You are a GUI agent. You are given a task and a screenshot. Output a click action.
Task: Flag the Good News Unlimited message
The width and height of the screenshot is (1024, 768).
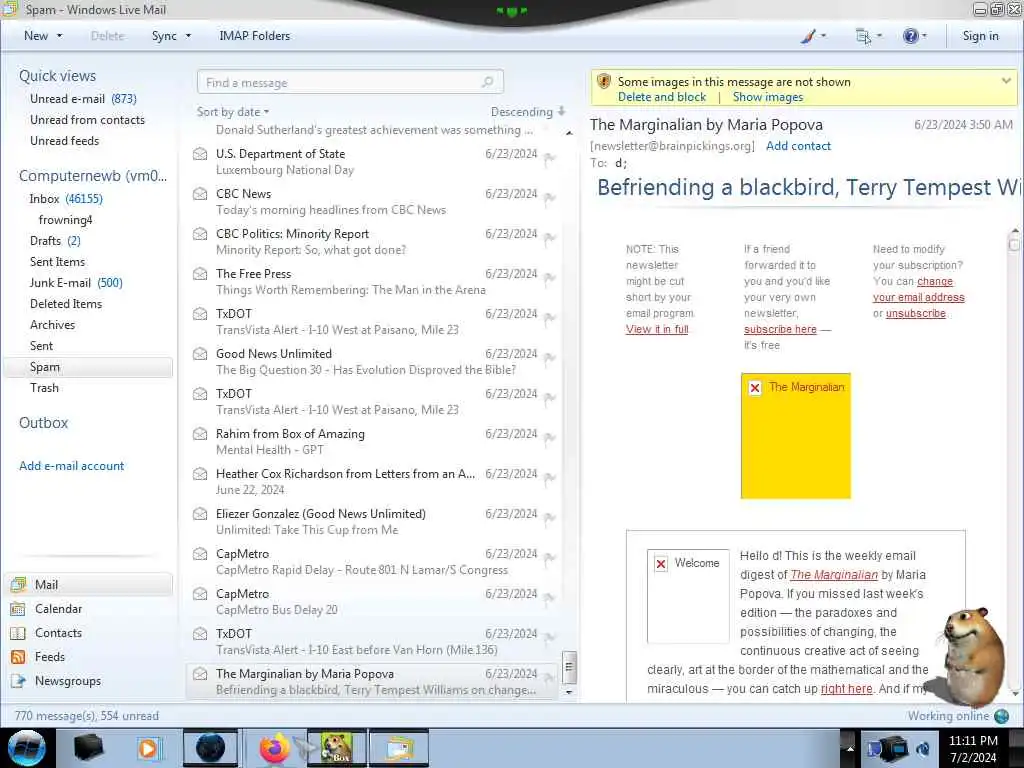(x=549, y=359)
